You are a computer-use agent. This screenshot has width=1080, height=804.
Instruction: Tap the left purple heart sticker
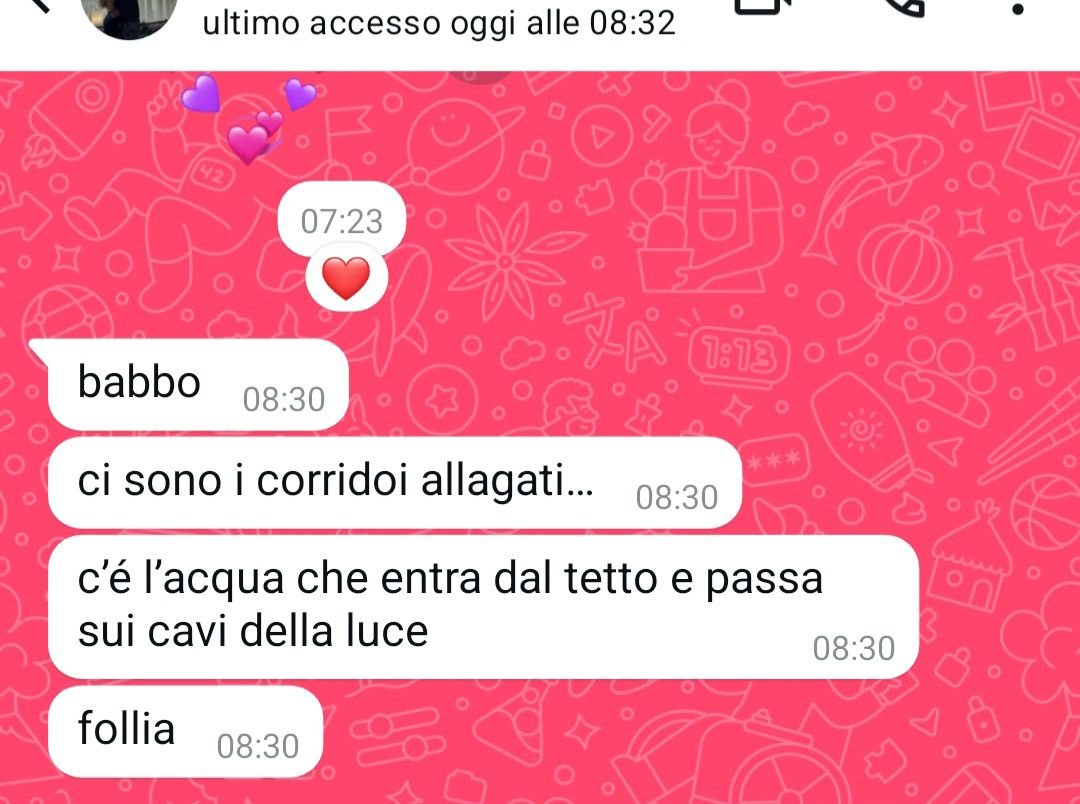(200, 94)
